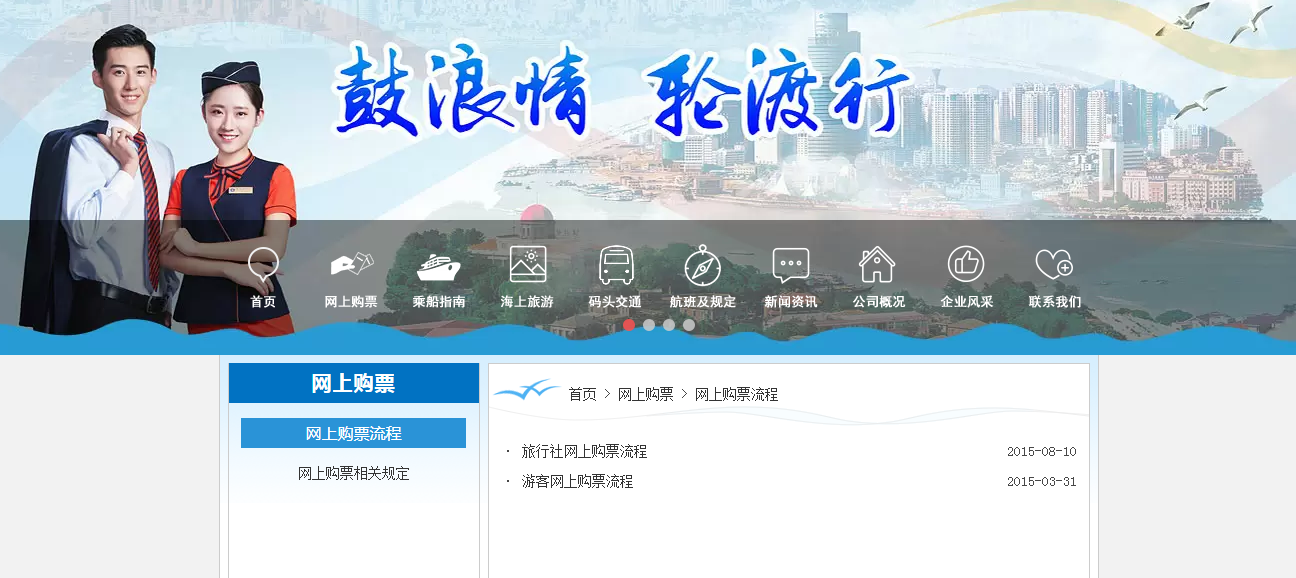Switch banner using the last carousel dot

pos(690,325)
